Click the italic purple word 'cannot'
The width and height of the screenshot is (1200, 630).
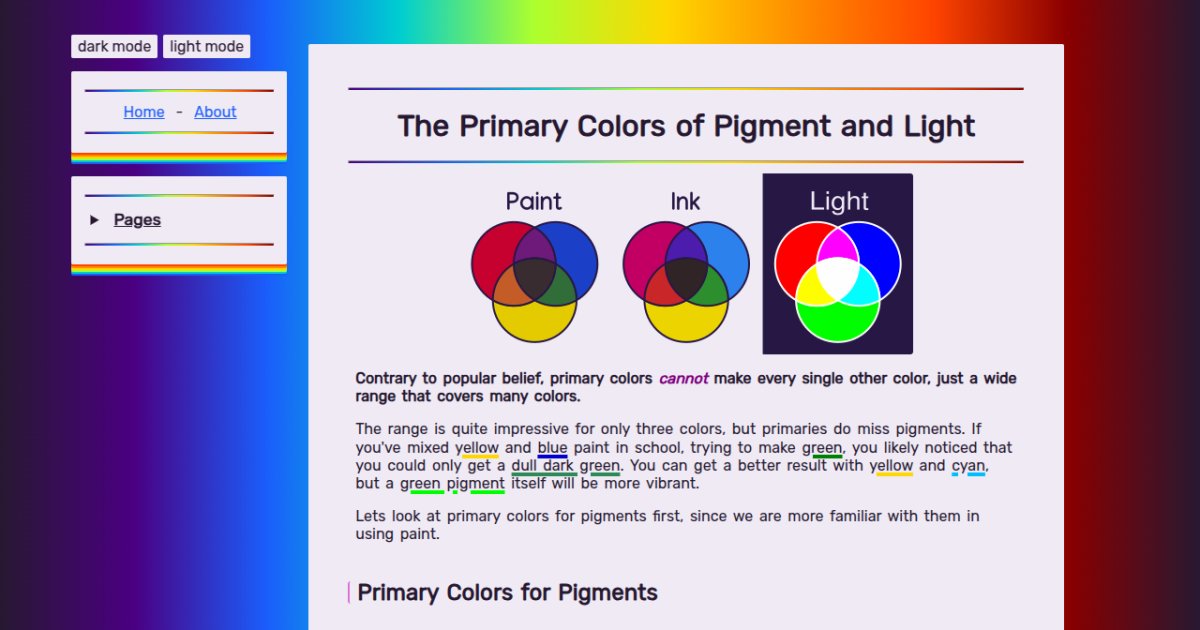[683, 379]
